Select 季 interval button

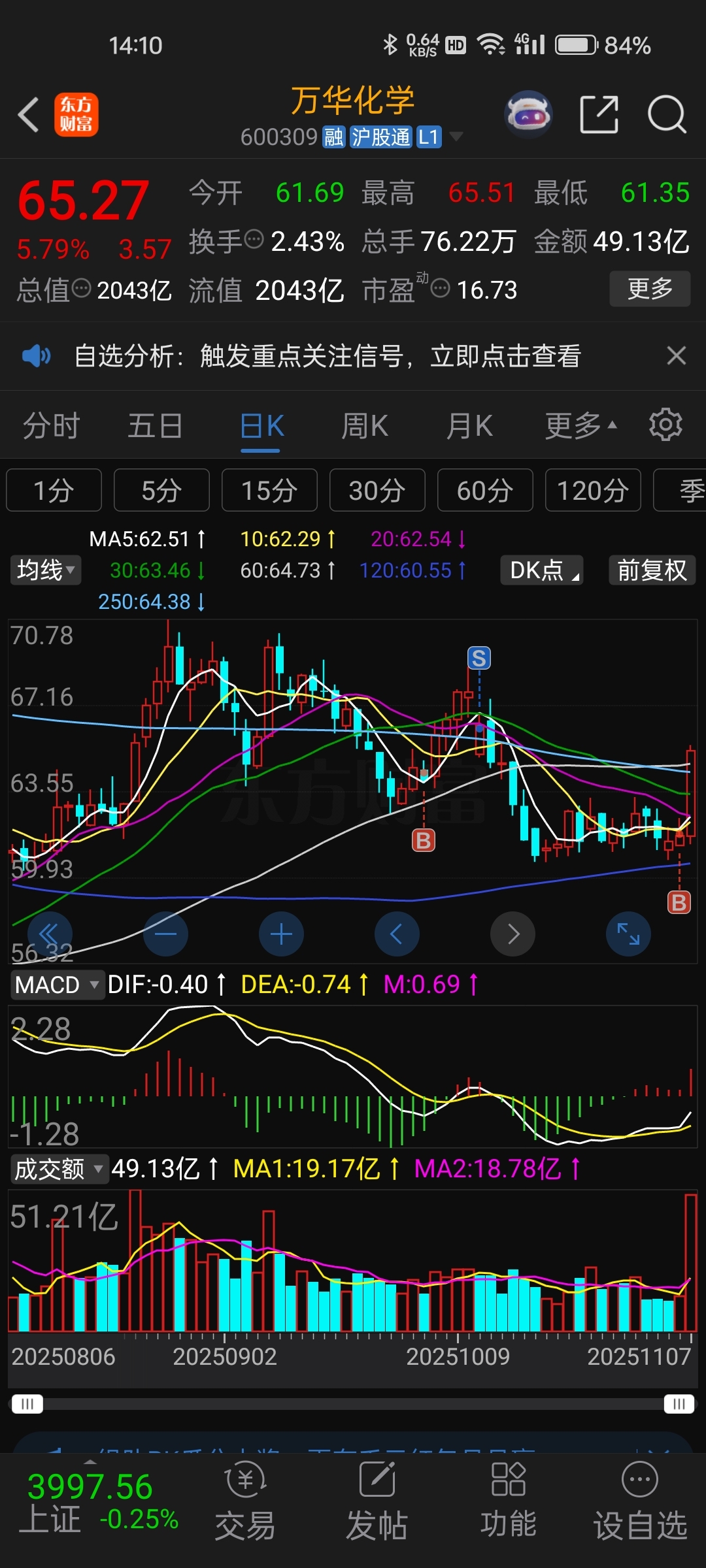tap(680, 490)
